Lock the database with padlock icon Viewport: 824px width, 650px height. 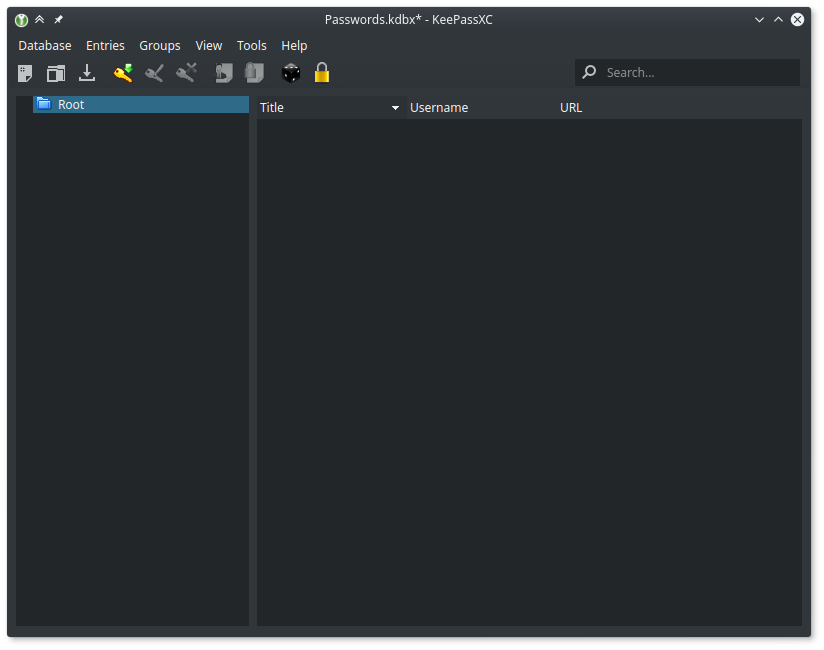(322, 73)
